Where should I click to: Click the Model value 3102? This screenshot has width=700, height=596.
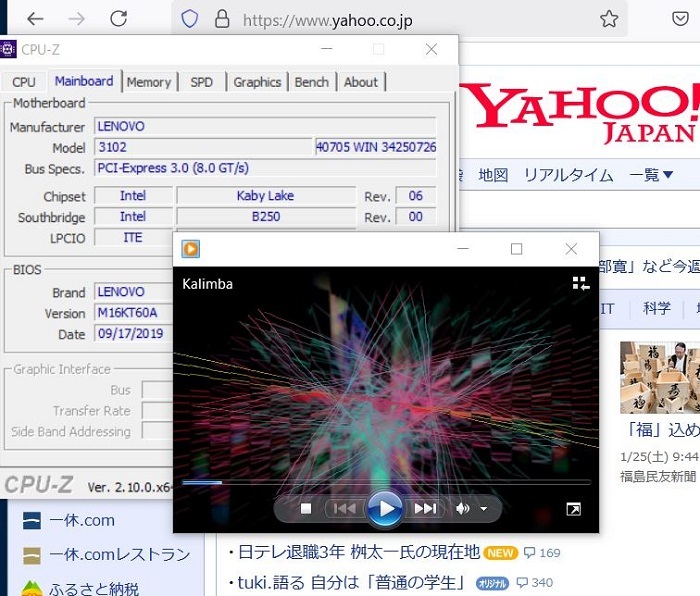203,147
